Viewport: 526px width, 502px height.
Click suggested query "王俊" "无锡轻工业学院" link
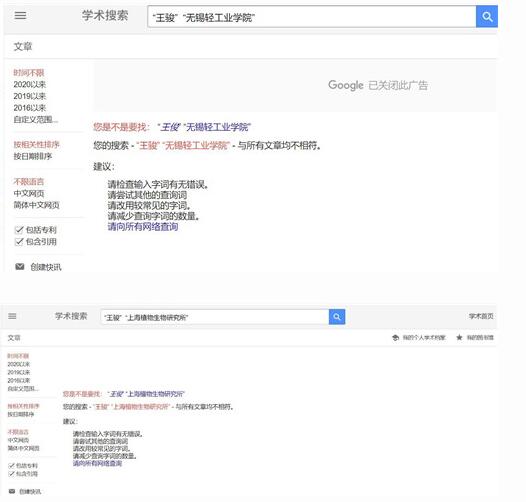pyautogui.click(x=204, y=127)
